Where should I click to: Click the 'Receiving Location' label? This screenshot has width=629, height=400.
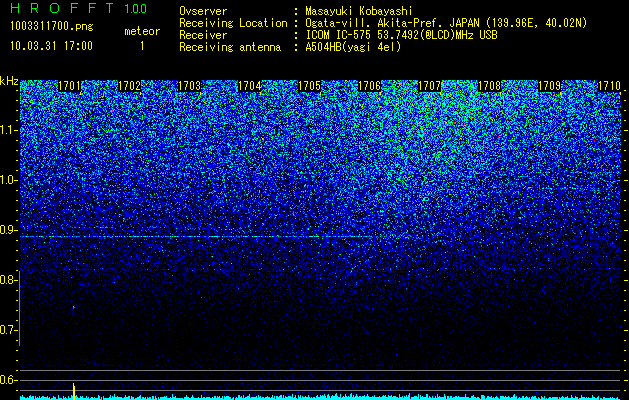(233, 23)
